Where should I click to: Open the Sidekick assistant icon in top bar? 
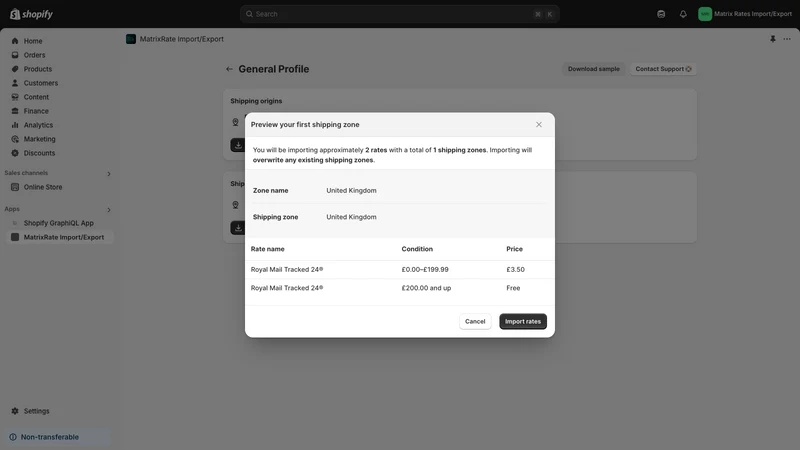point(661,14)
